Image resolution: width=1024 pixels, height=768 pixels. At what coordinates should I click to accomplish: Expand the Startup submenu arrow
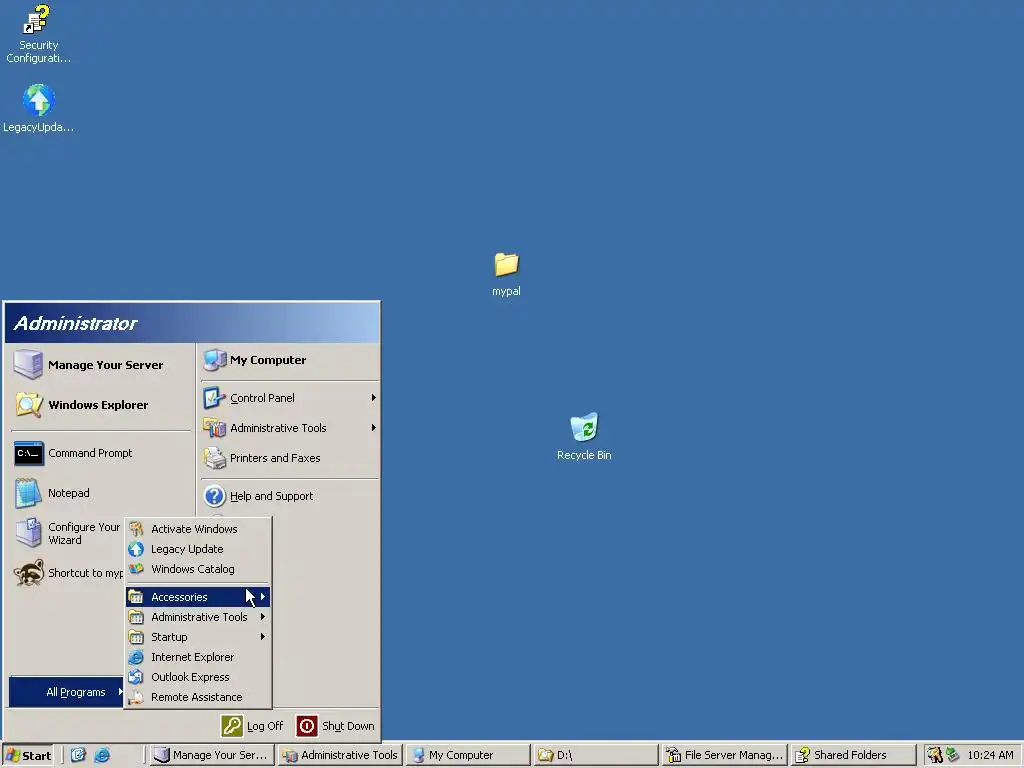click(x=263, y=637)
